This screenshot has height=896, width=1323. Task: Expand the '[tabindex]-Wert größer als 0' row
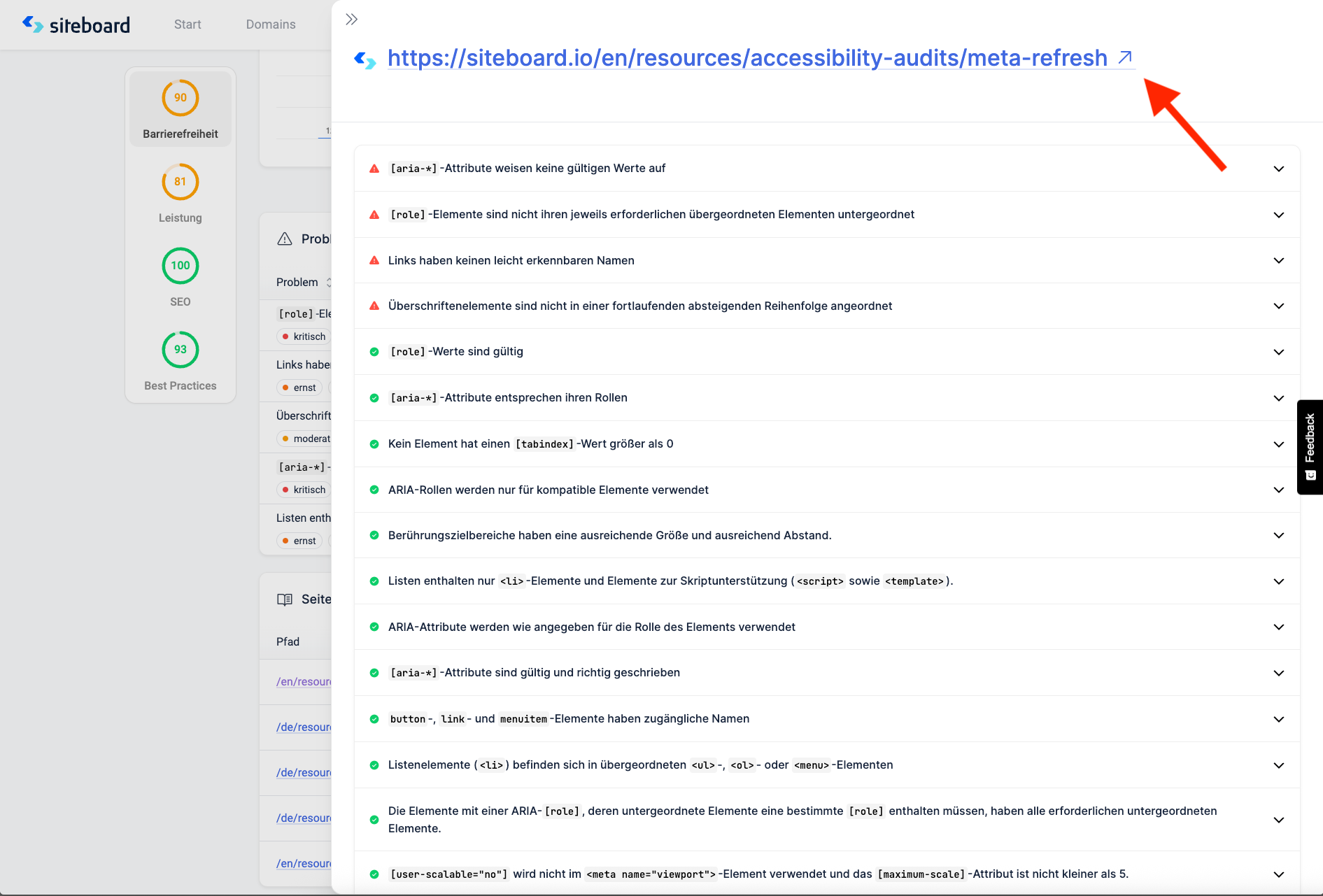1279,444
